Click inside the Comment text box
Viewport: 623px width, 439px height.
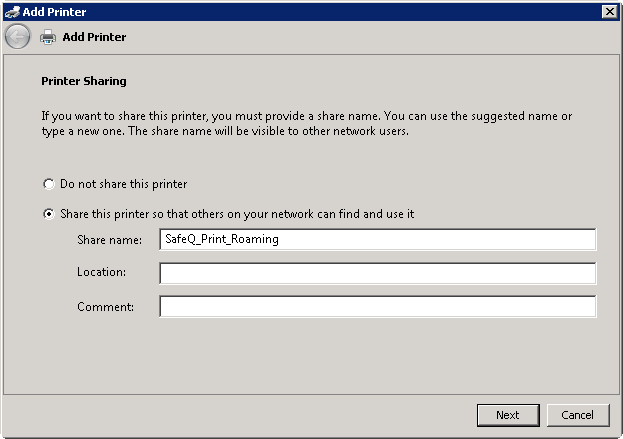pos(377,307)
